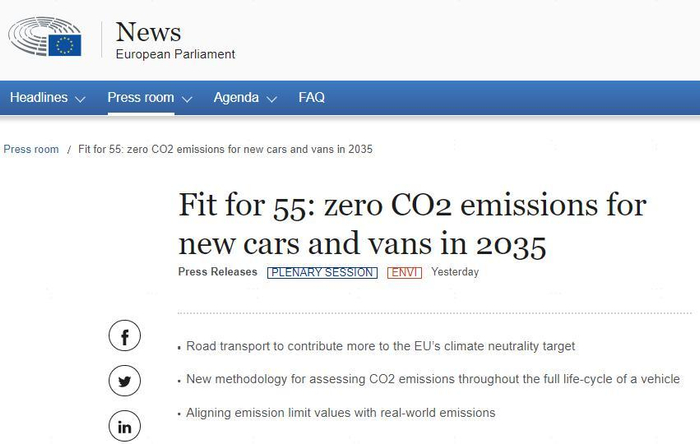This screenshot has height=444, width=700.
Task: Open the FAQ menu item
Action: point(311,98)
